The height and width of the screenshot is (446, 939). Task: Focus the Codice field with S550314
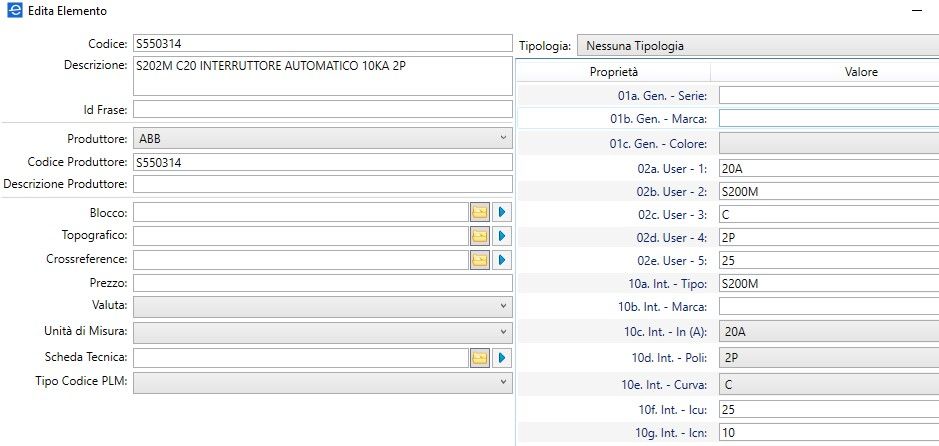point(323,43)
